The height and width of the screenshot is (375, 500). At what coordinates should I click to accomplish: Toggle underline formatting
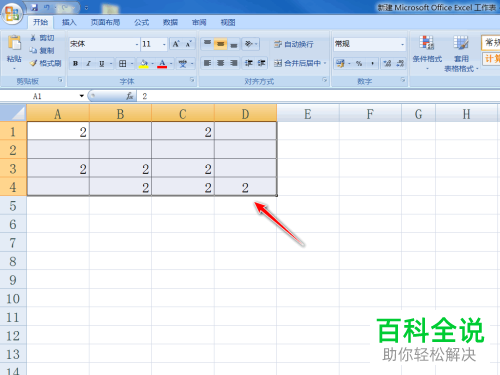click(102, 63)
